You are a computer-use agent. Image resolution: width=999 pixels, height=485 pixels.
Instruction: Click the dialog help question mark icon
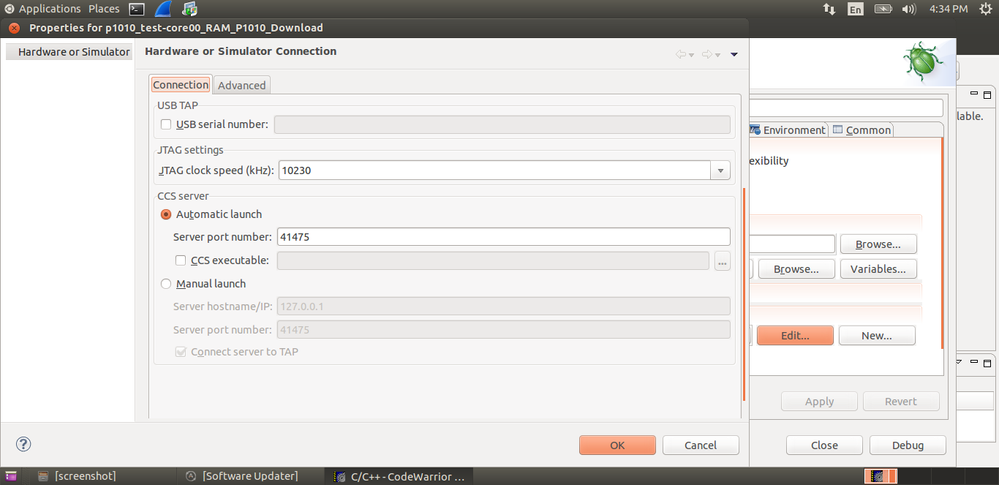tap(24, 444)
